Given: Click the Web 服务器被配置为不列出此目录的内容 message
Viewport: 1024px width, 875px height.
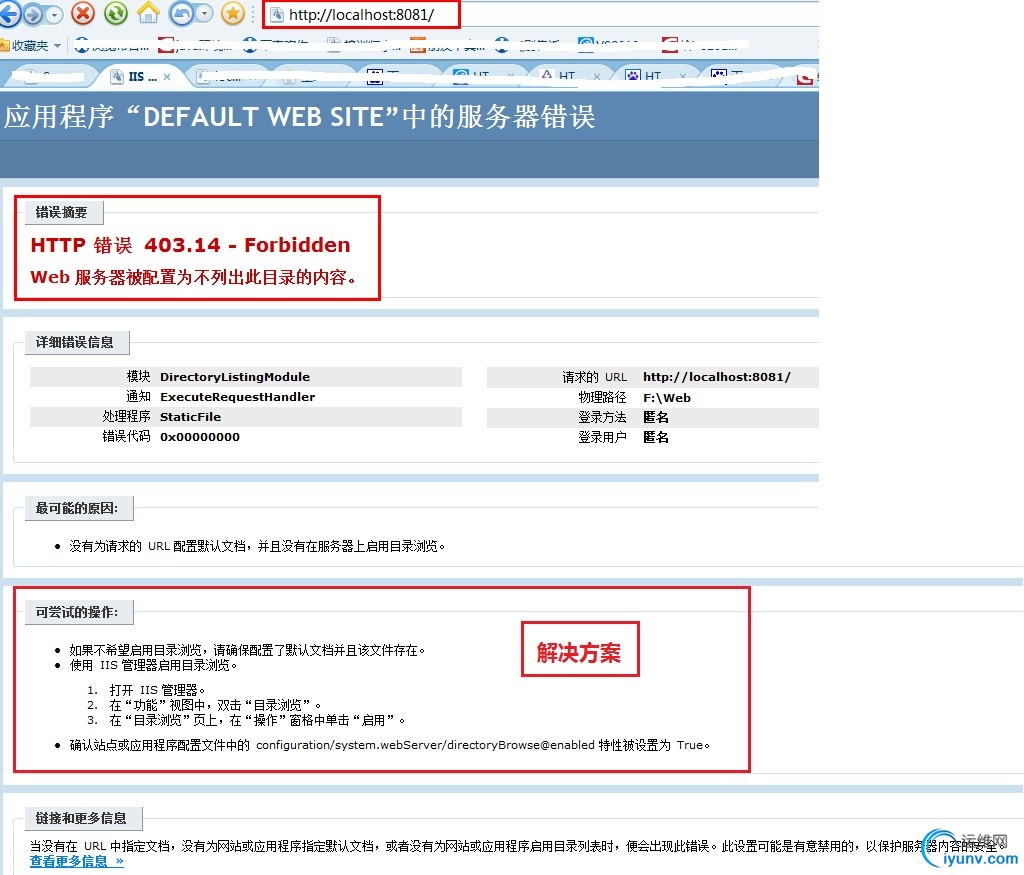Looking at the screenshot, I should point(194,278).
